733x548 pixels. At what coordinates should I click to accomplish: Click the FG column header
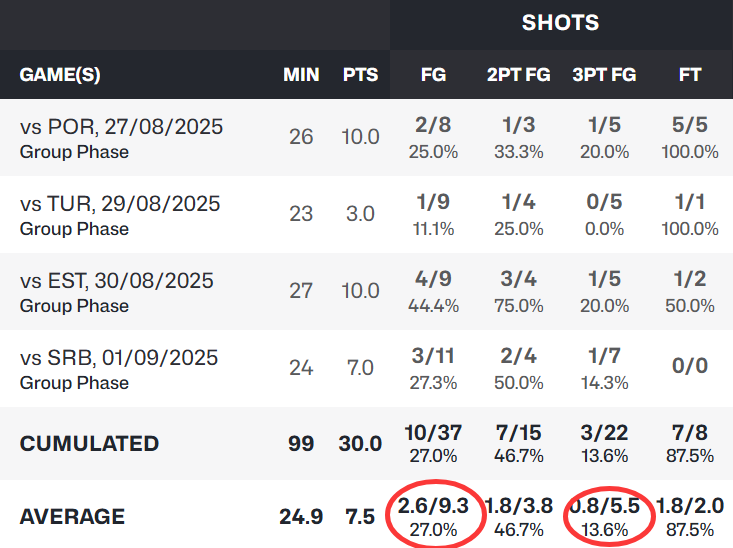click(433, 75)
